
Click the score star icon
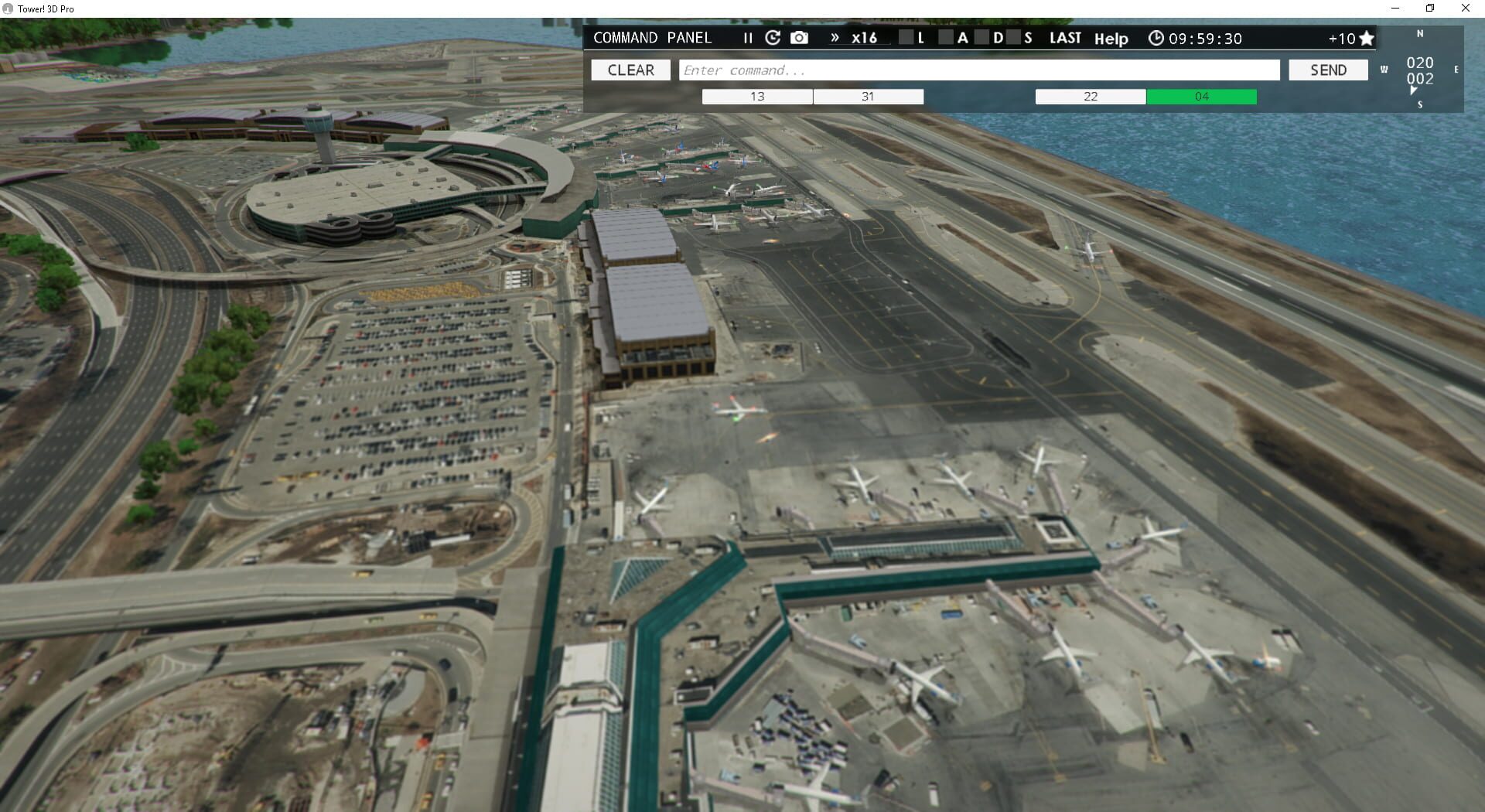coord(1367,38)
